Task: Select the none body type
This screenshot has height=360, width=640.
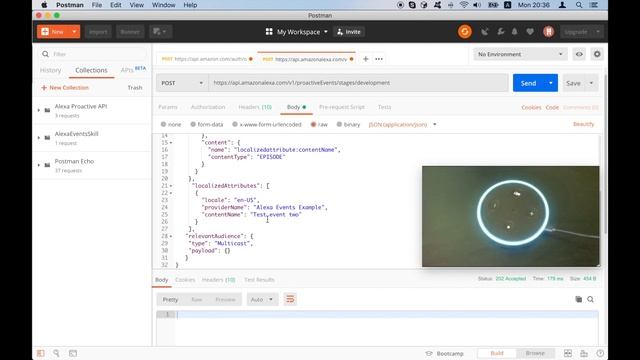Action: (x=163, y=124)
